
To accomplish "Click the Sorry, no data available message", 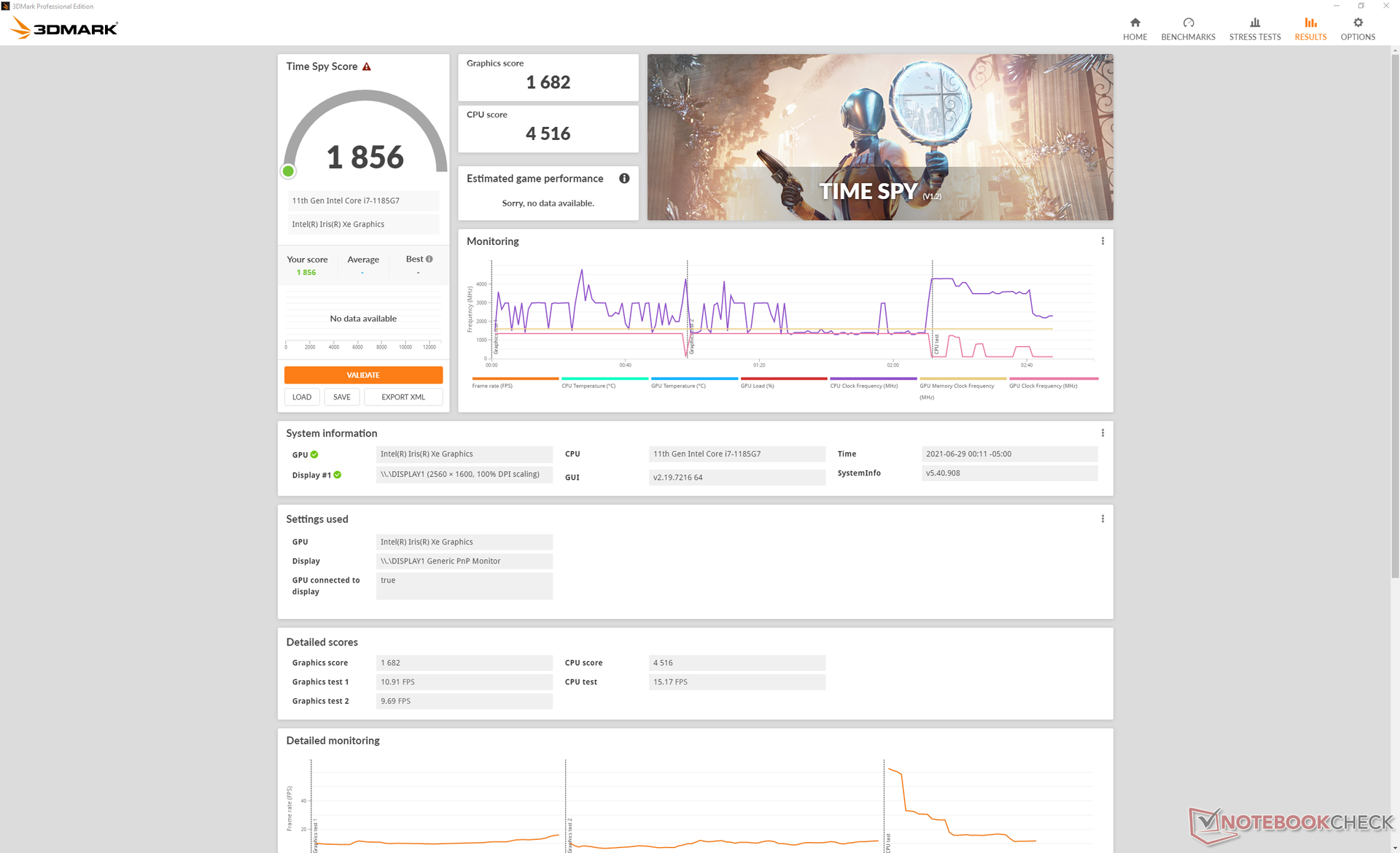I will coord(548,203).
